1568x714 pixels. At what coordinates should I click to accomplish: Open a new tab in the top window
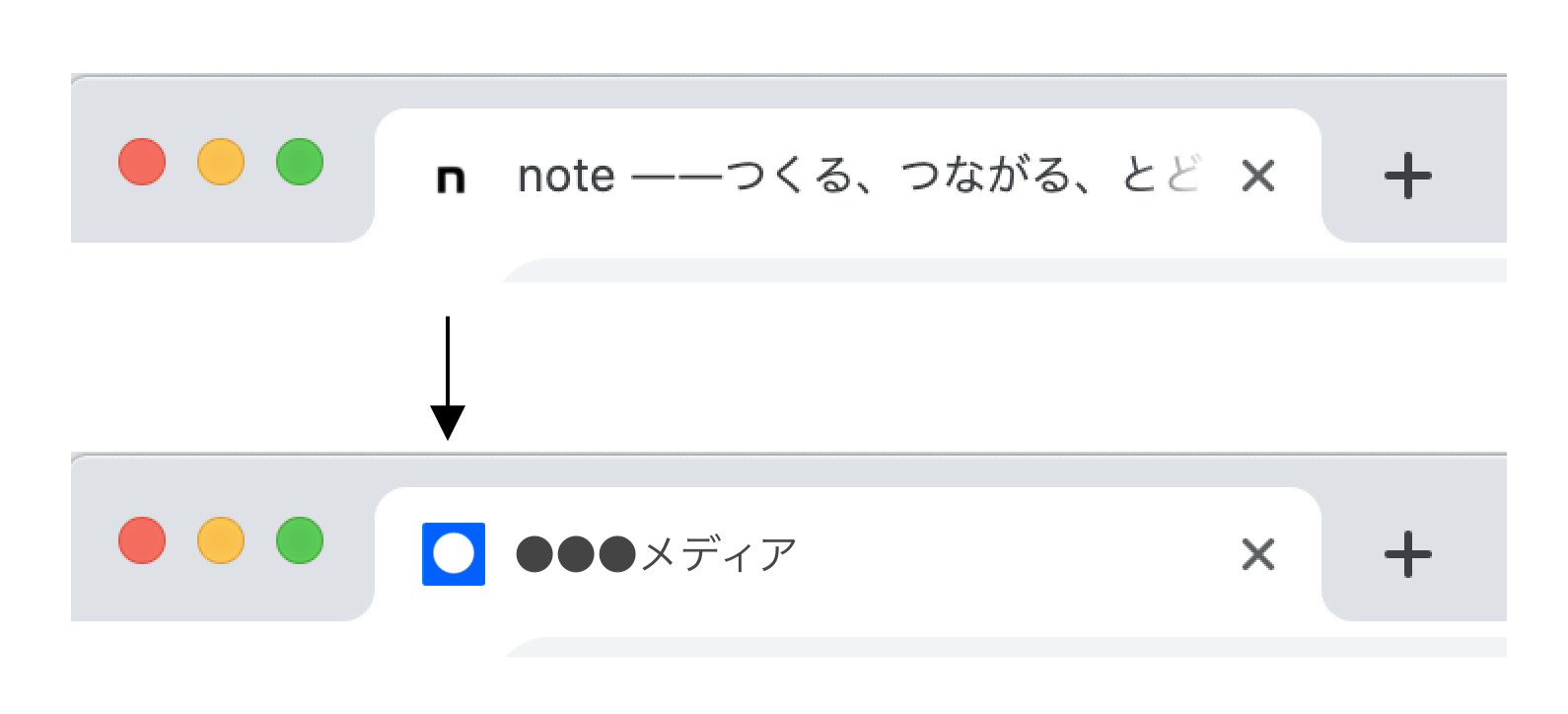(x=1407, y=177)
